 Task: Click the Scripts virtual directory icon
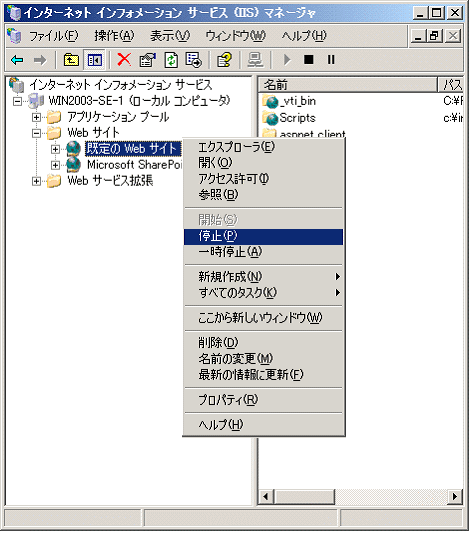click(x=271, y=118)
